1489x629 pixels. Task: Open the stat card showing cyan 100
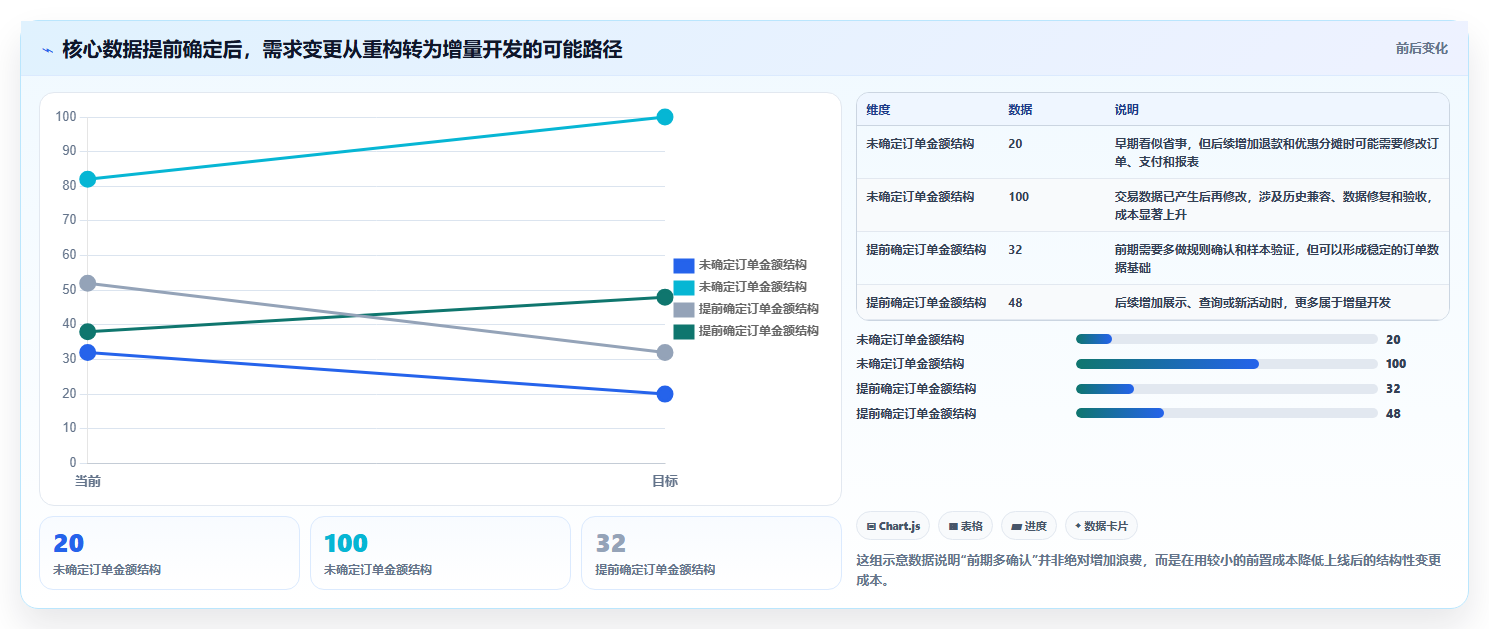point(440,553)
